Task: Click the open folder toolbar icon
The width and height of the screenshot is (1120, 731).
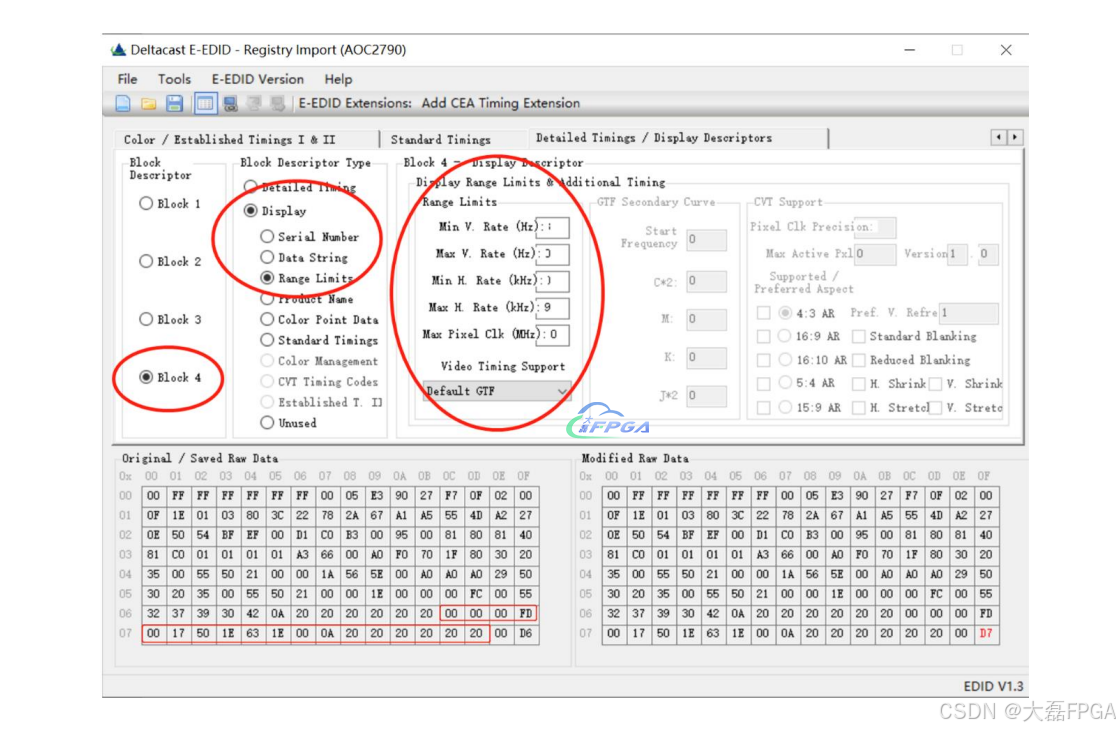Action: click(x=149, y=104)
